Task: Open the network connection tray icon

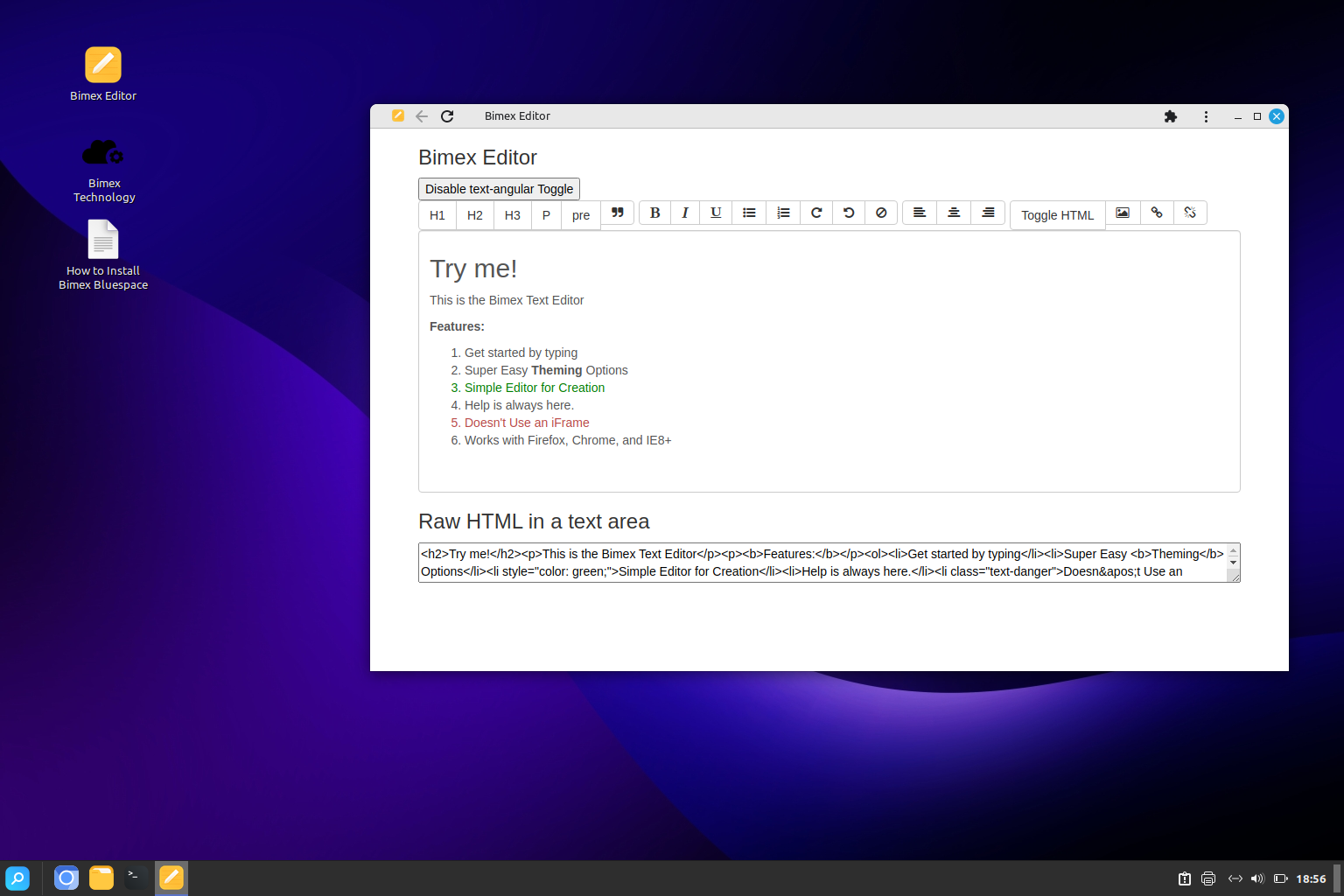Action: tap(1235, 878)
